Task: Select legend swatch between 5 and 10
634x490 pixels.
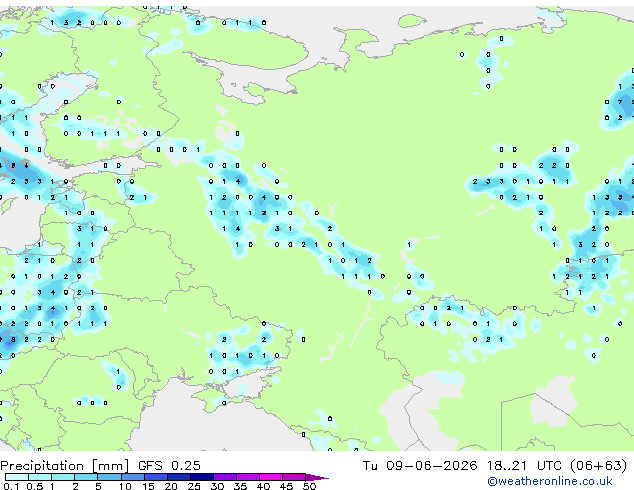Action: tap(110, 477)
